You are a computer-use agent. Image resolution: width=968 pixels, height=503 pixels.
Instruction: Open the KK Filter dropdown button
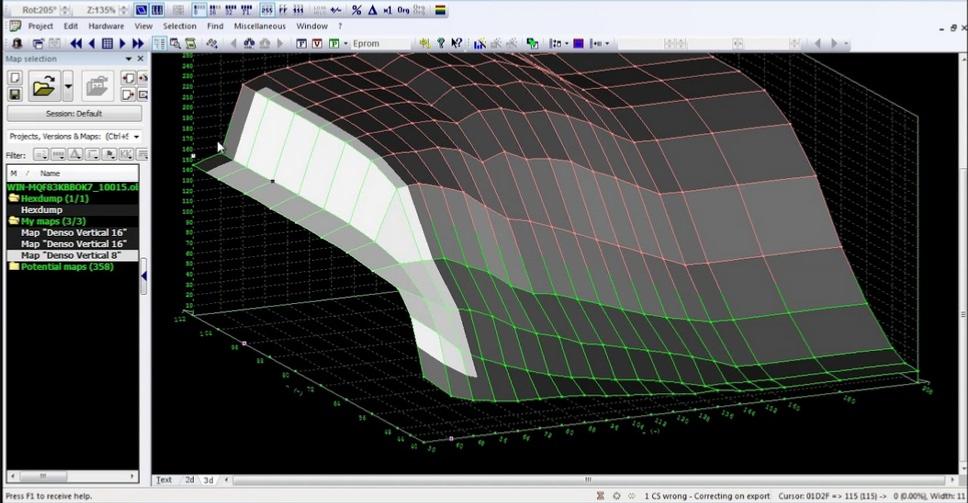[x=126, y=154]
